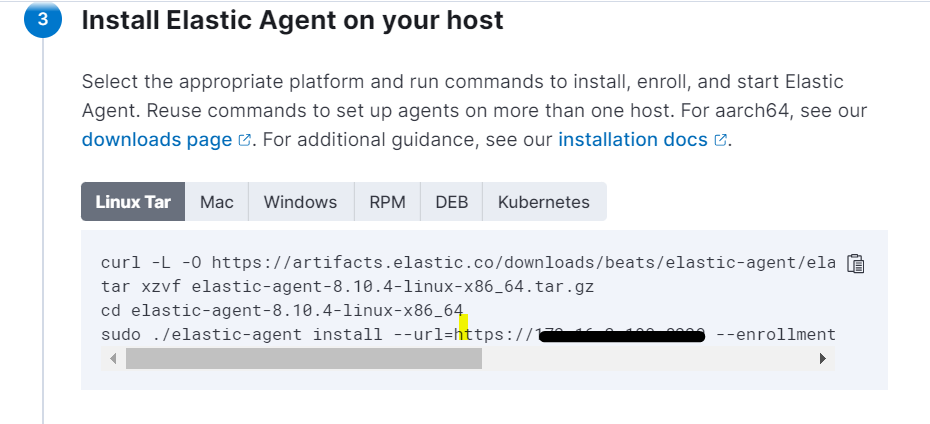Click the external-link icon beside installation docs
This screenshot has height=424, width=930.
tap(720, 140)
